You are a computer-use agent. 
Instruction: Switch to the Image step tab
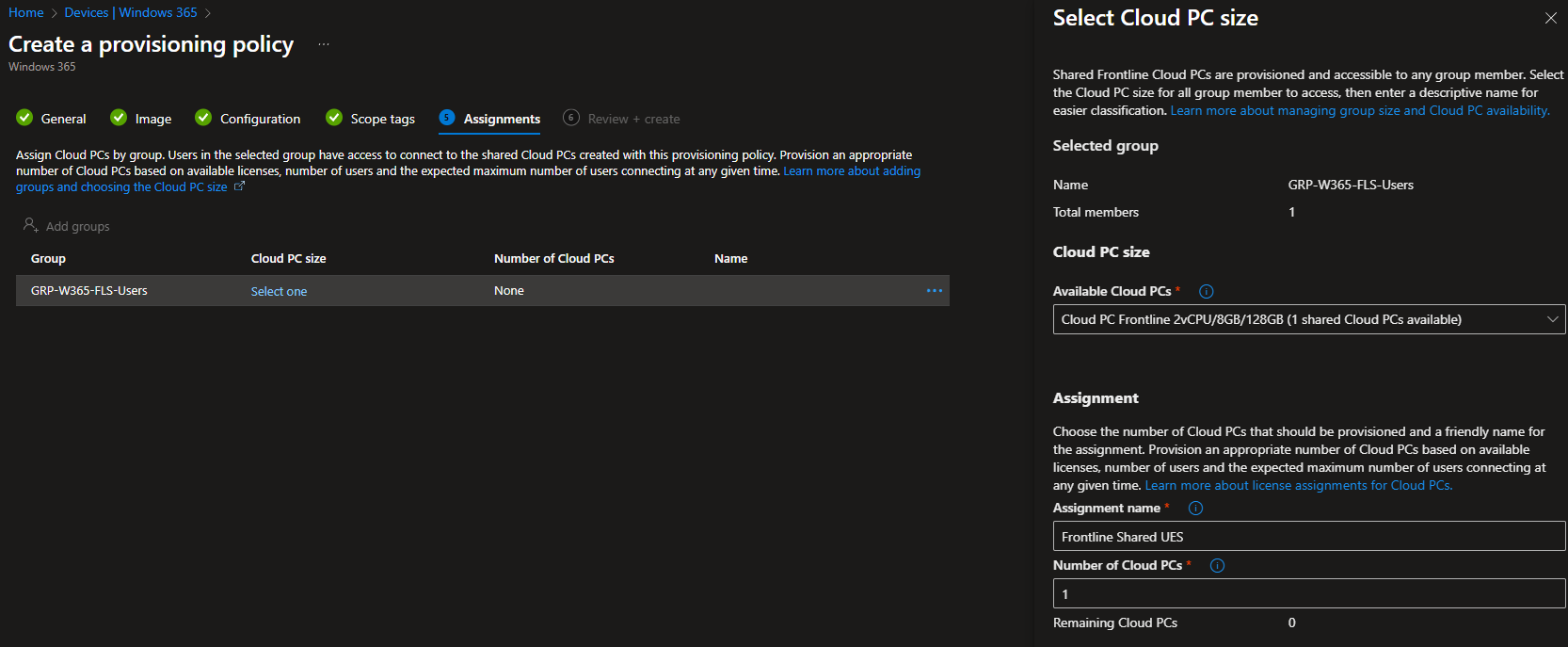141,119
